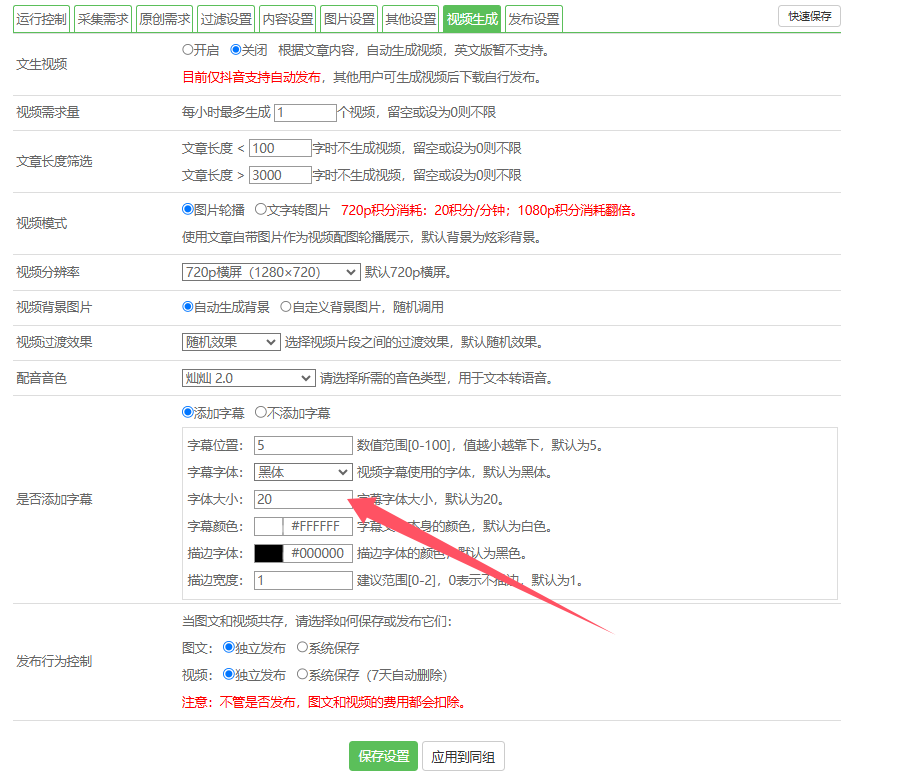The height and width of the screenshot is (783, 918).
Task: Open the black 描边字体 color swatch
Action: (x=269, y=553)
